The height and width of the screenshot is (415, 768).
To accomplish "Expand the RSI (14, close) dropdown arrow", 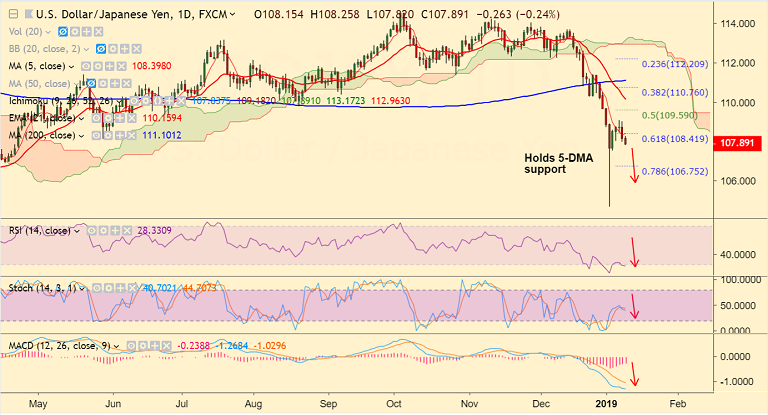I will (x=77, y=231).
